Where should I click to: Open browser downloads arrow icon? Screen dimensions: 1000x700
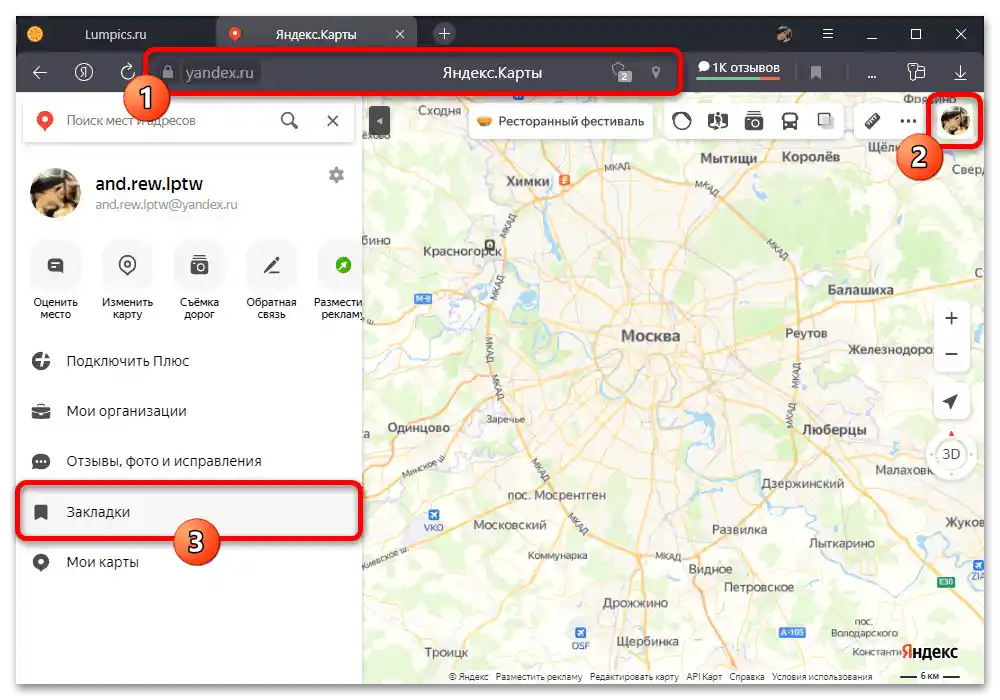[x=960, y=72]
